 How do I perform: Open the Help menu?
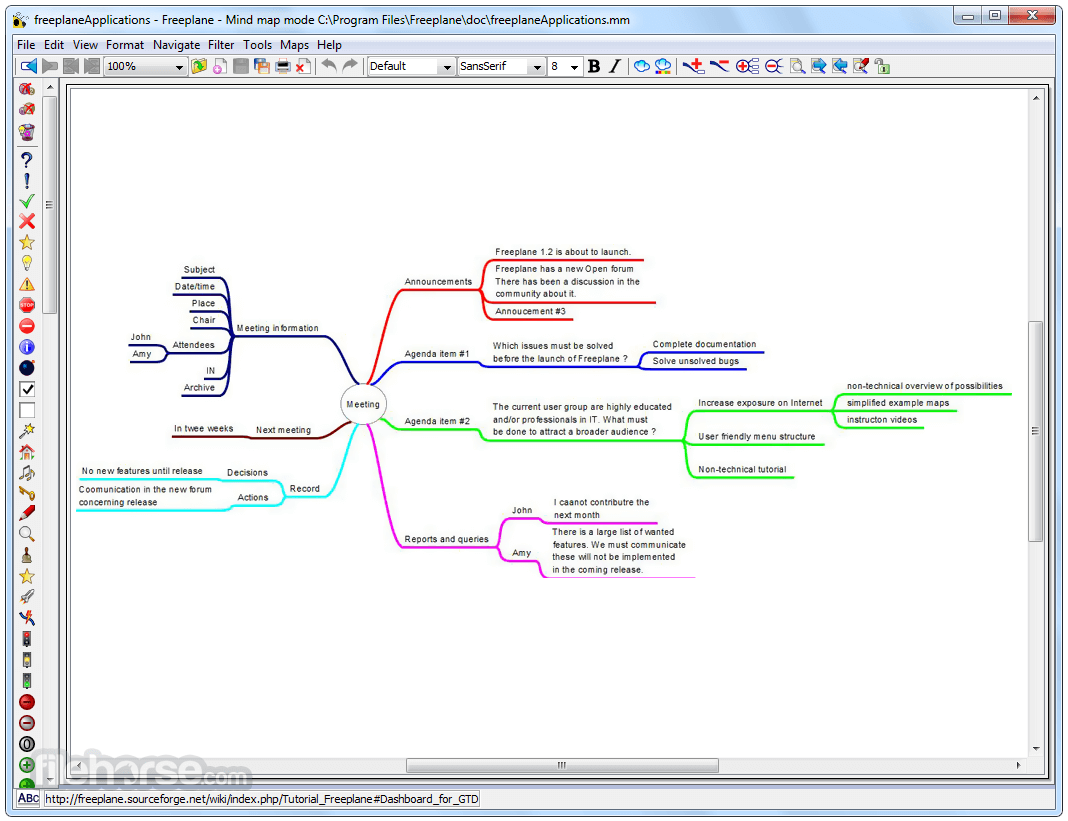[329, 45]
